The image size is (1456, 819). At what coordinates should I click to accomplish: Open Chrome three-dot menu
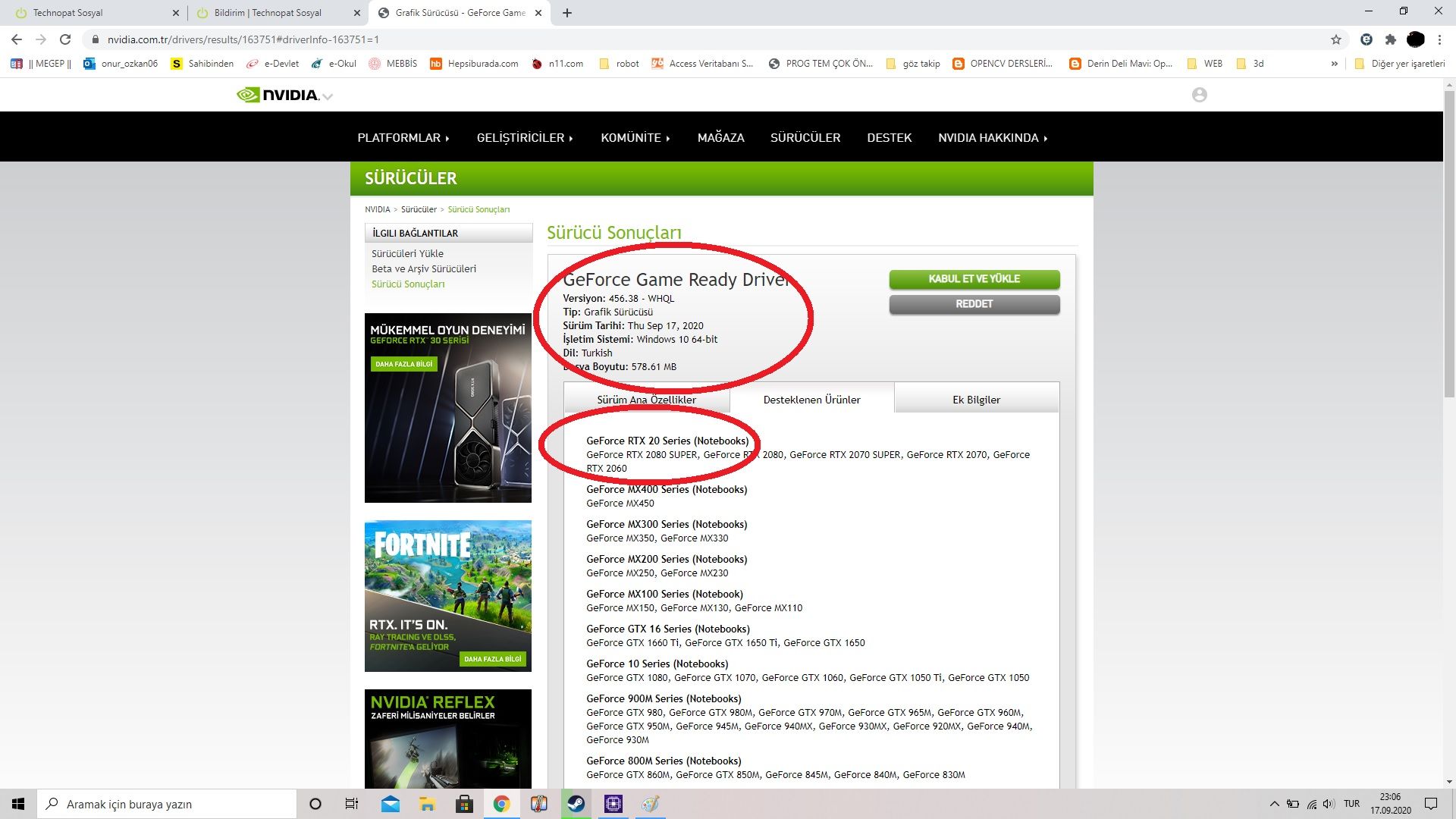(1439, 39)
